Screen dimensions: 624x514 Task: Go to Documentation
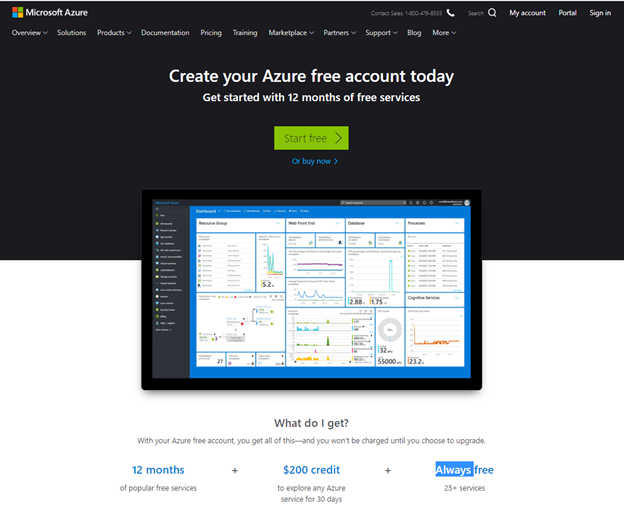(165, 33)
